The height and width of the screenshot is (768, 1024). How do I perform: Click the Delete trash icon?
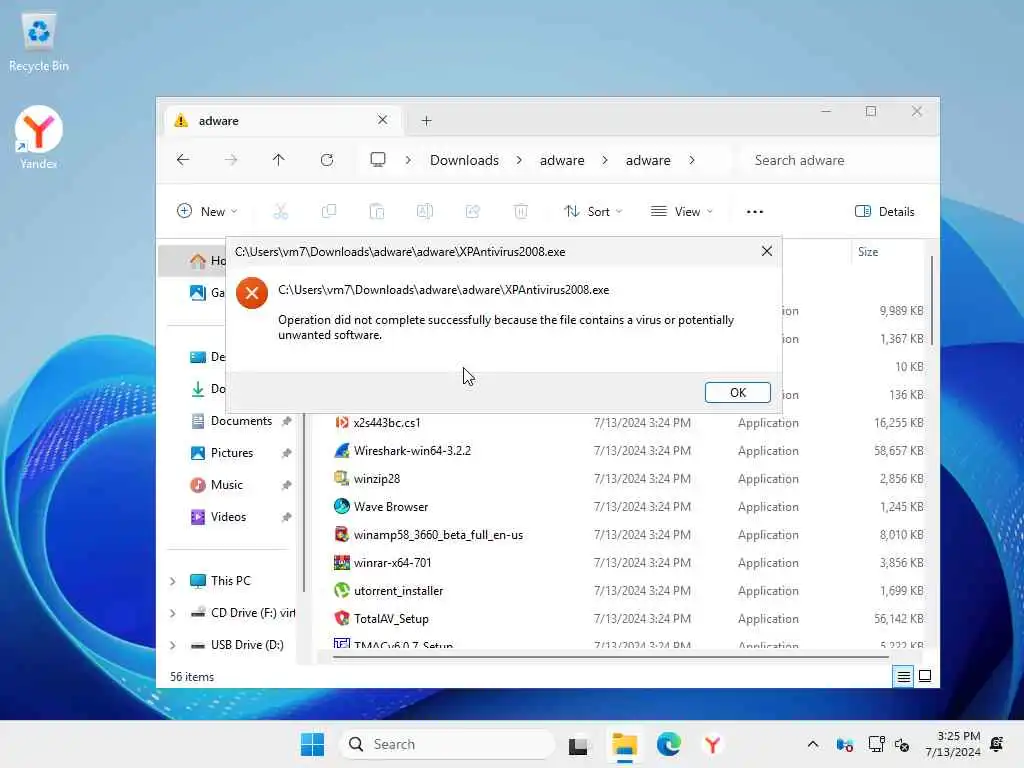pyautogui.click(x=520, y=211)
